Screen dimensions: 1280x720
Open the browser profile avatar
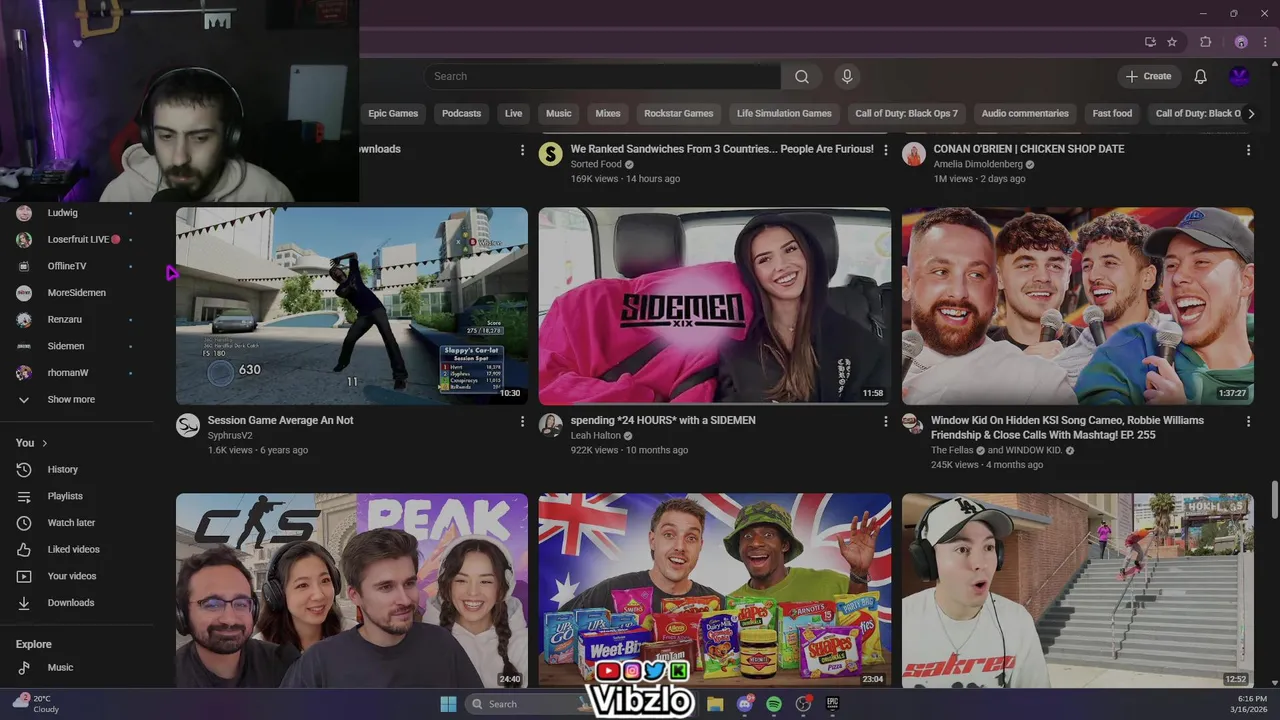1241,42
